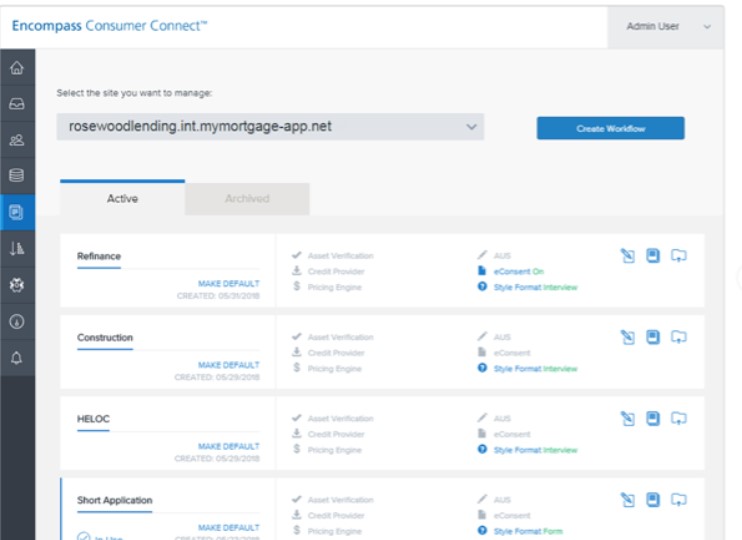Screen dimensions: 742x540
Task: Click the Encompass Consumer Connect logo
Action: click(109, 26)
